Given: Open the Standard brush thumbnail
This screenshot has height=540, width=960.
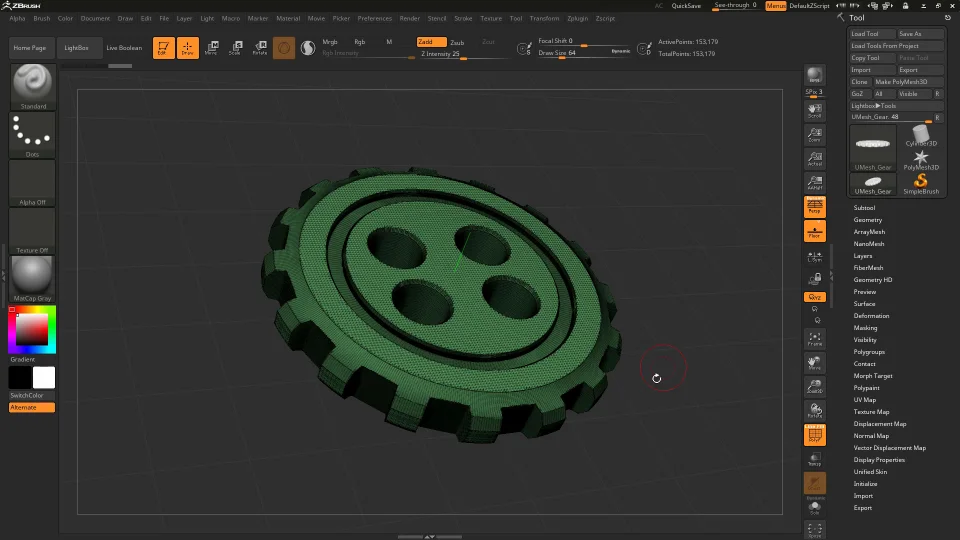Looking at the screenshot, I should (32, 86).
